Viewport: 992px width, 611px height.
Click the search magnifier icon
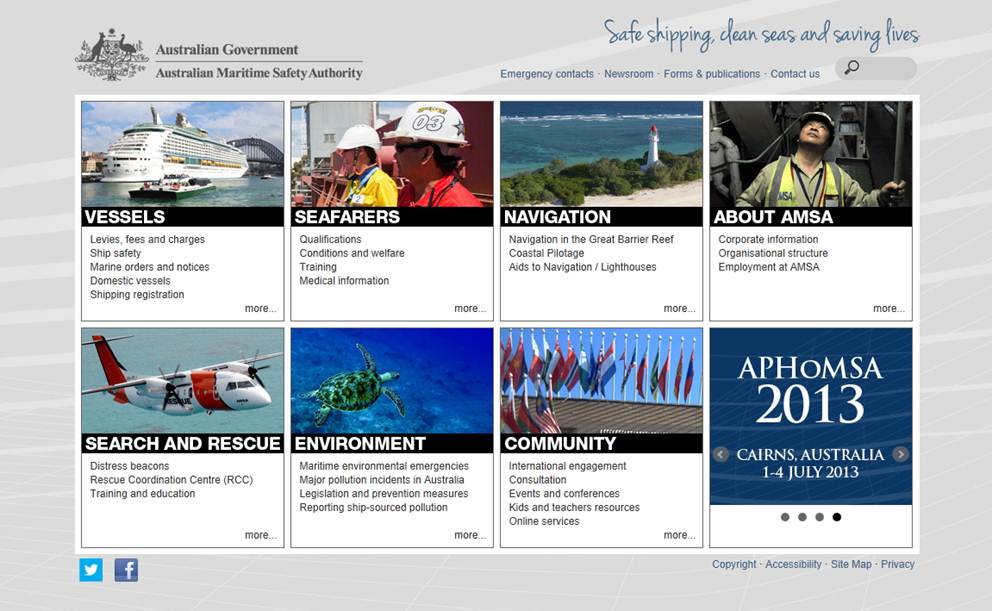(852, 67)
